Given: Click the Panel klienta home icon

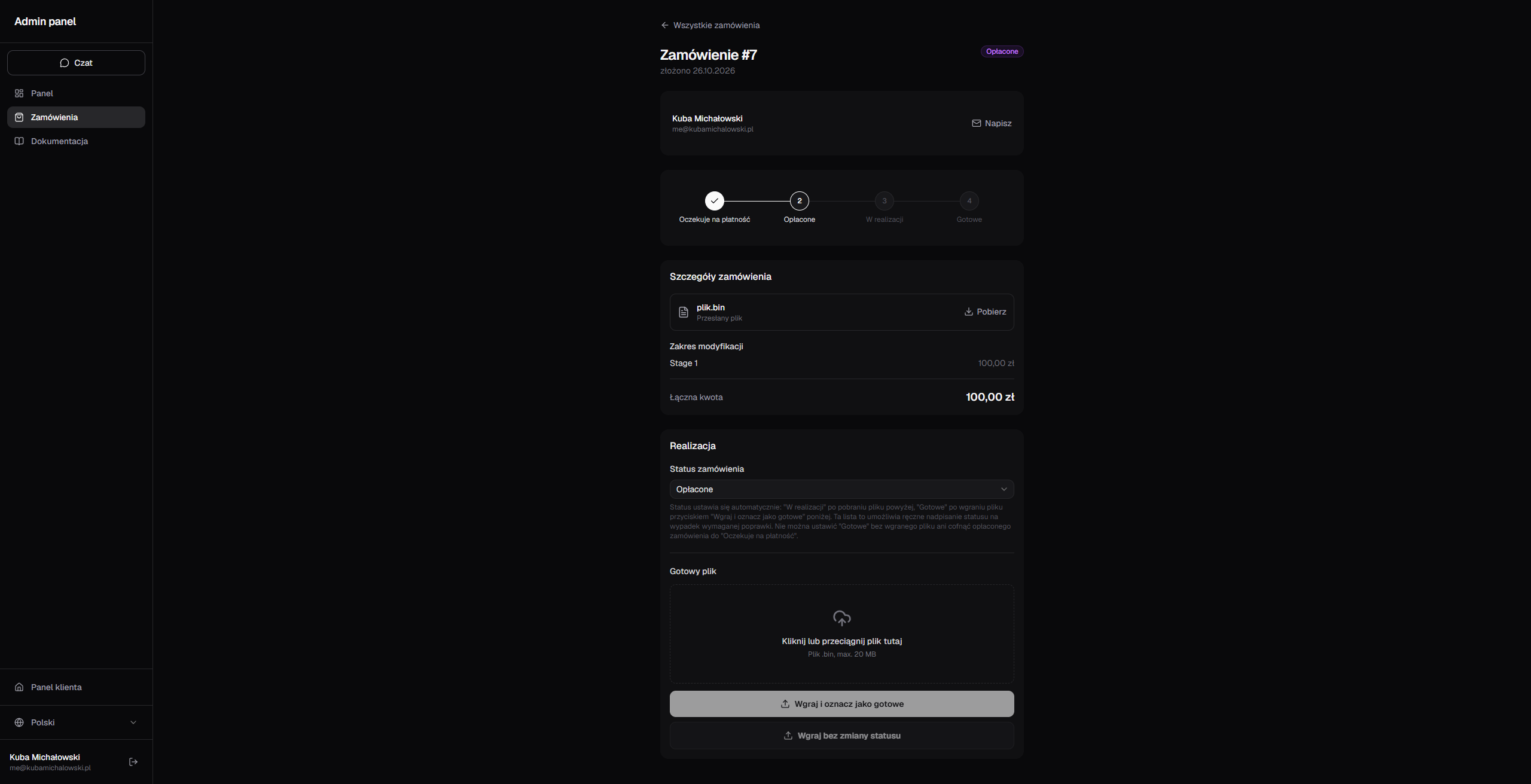Looking at the screenshot, I should (19, 687).
